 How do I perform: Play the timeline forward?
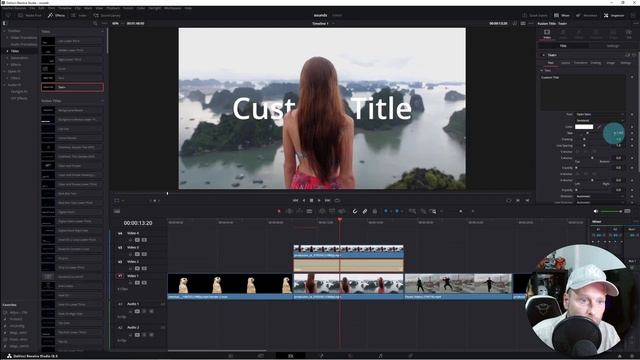(x=319, y=200)
